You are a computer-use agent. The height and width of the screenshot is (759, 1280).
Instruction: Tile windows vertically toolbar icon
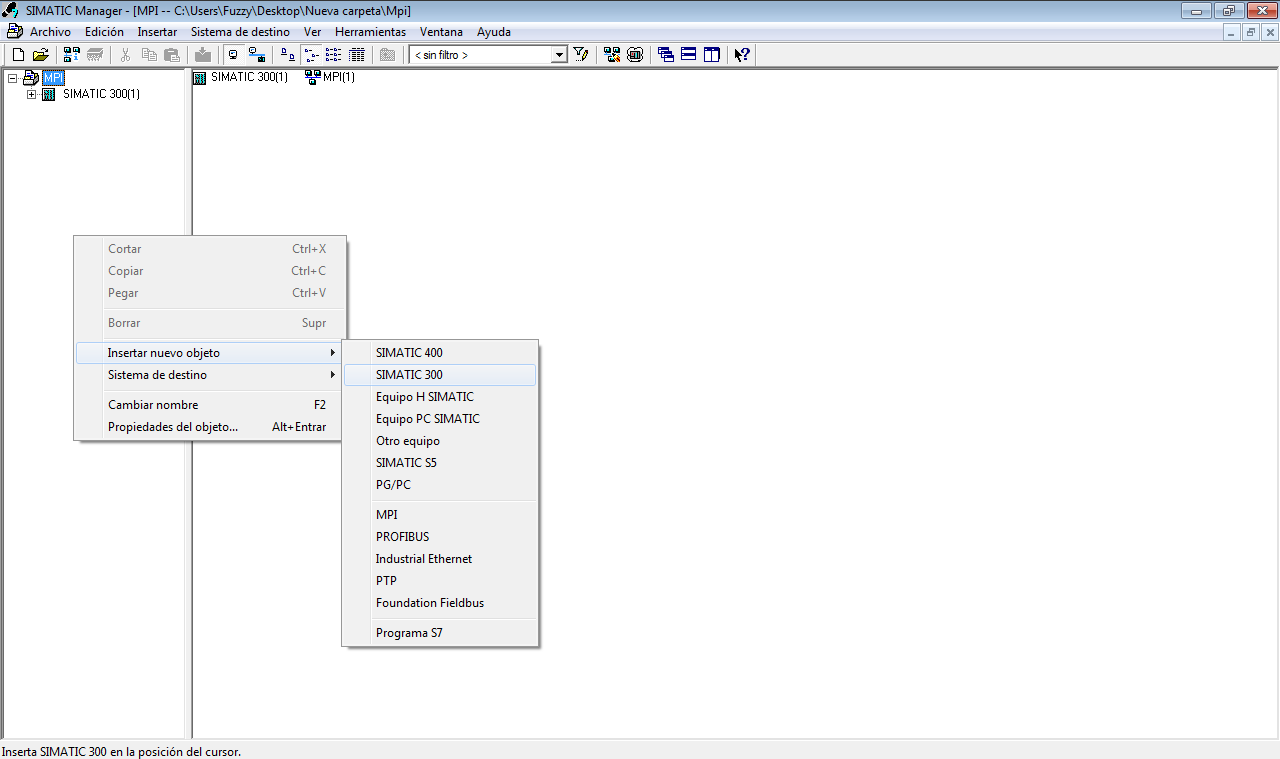(x=712, y=55)
